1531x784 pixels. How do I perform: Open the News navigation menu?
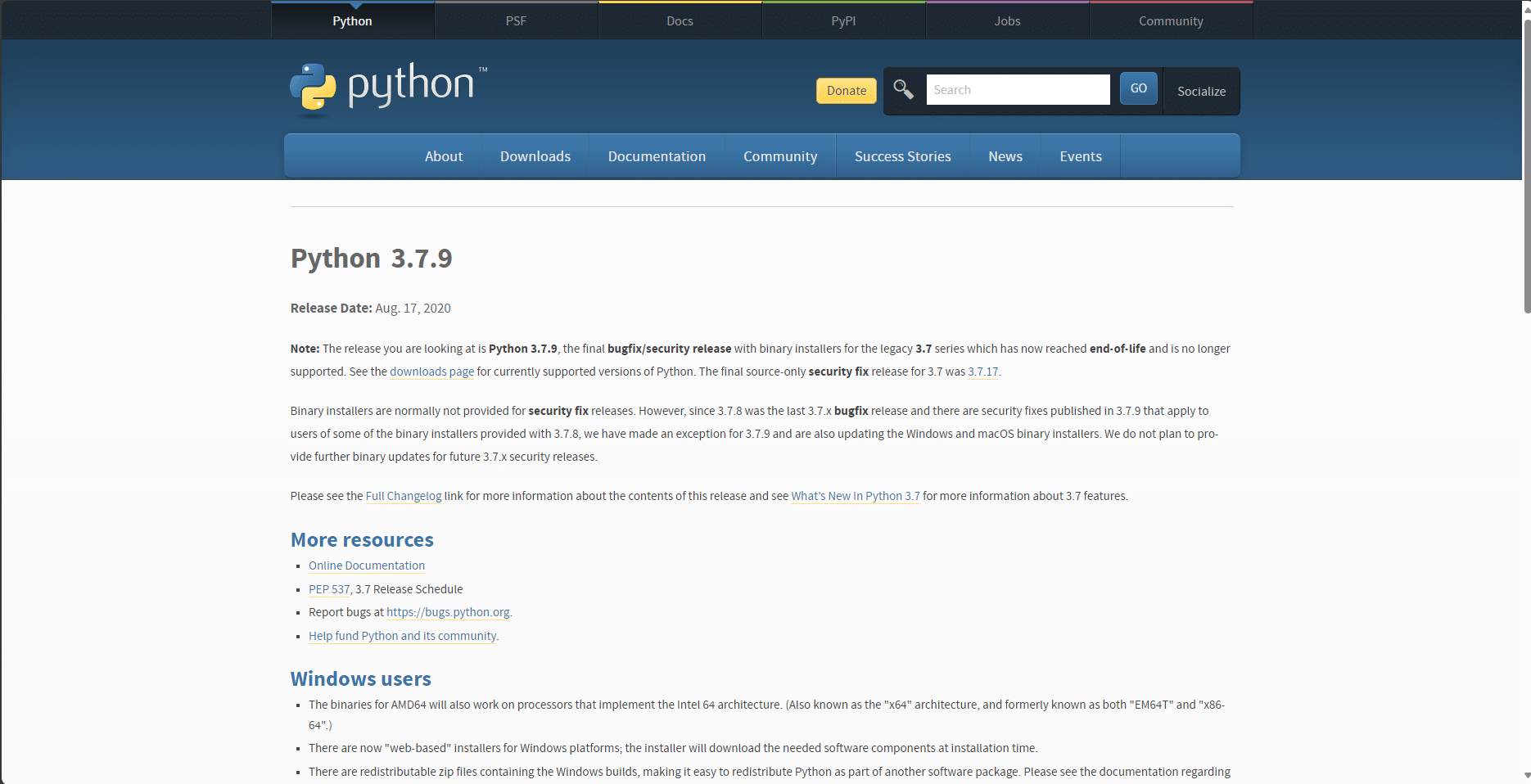tap(1005, 156)
